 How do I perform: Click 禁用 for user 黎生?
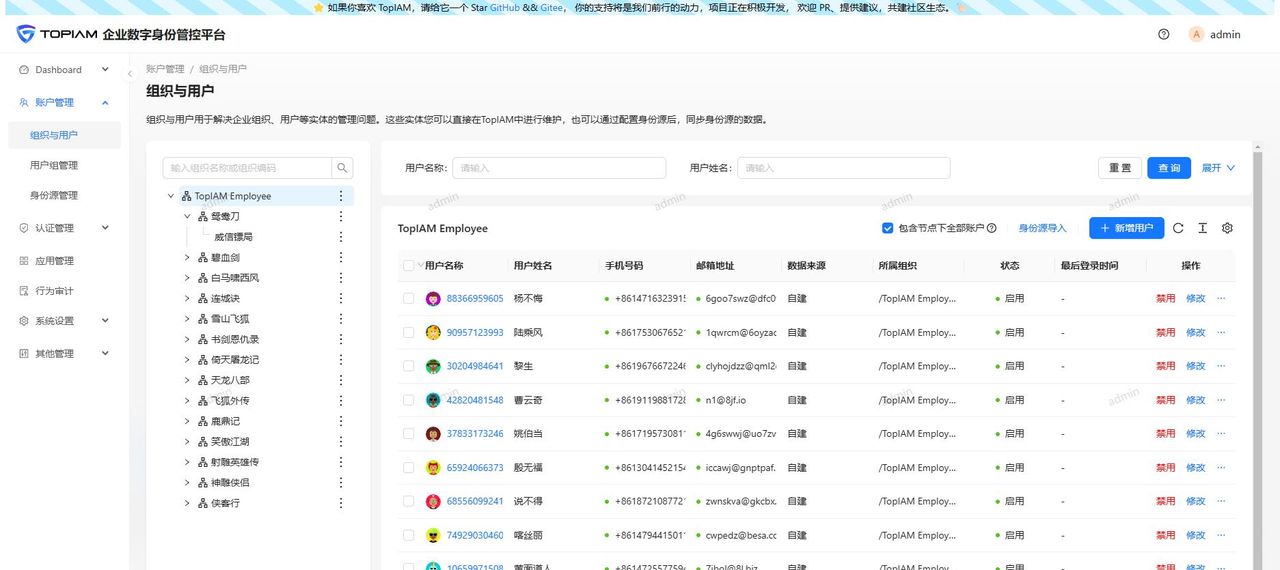pyautogui.click(x=1166, y=367)
